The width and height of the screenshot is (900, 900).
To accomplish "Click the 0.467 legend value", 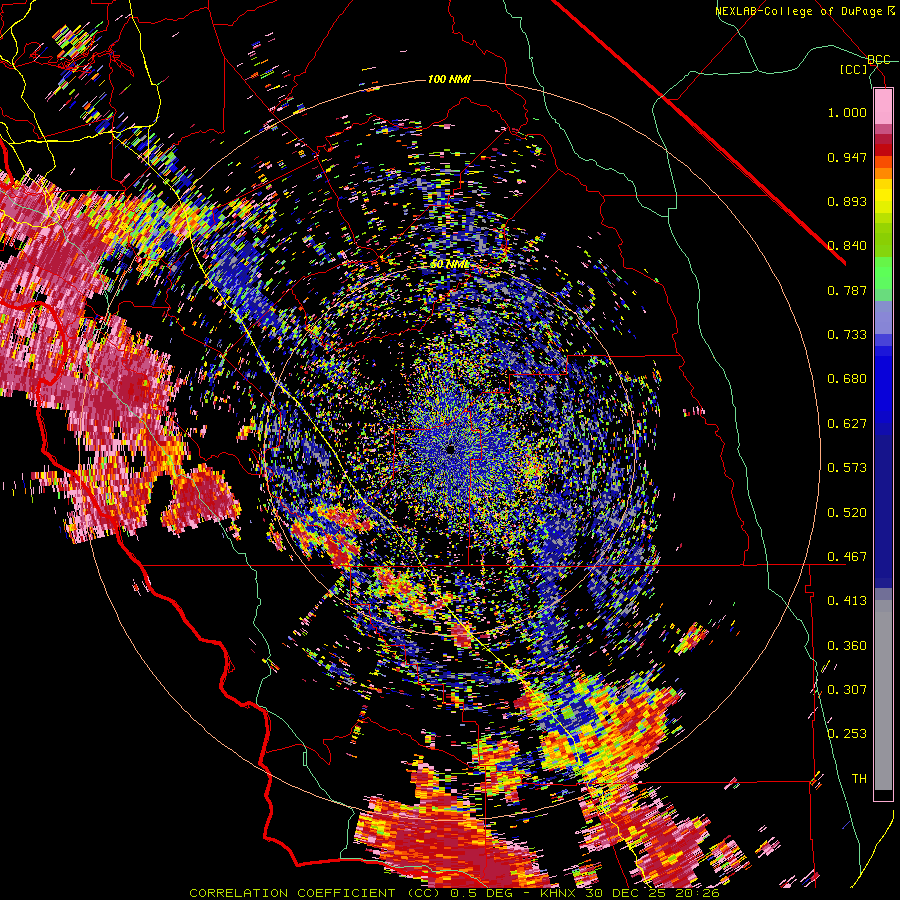I will pos(847,557).
